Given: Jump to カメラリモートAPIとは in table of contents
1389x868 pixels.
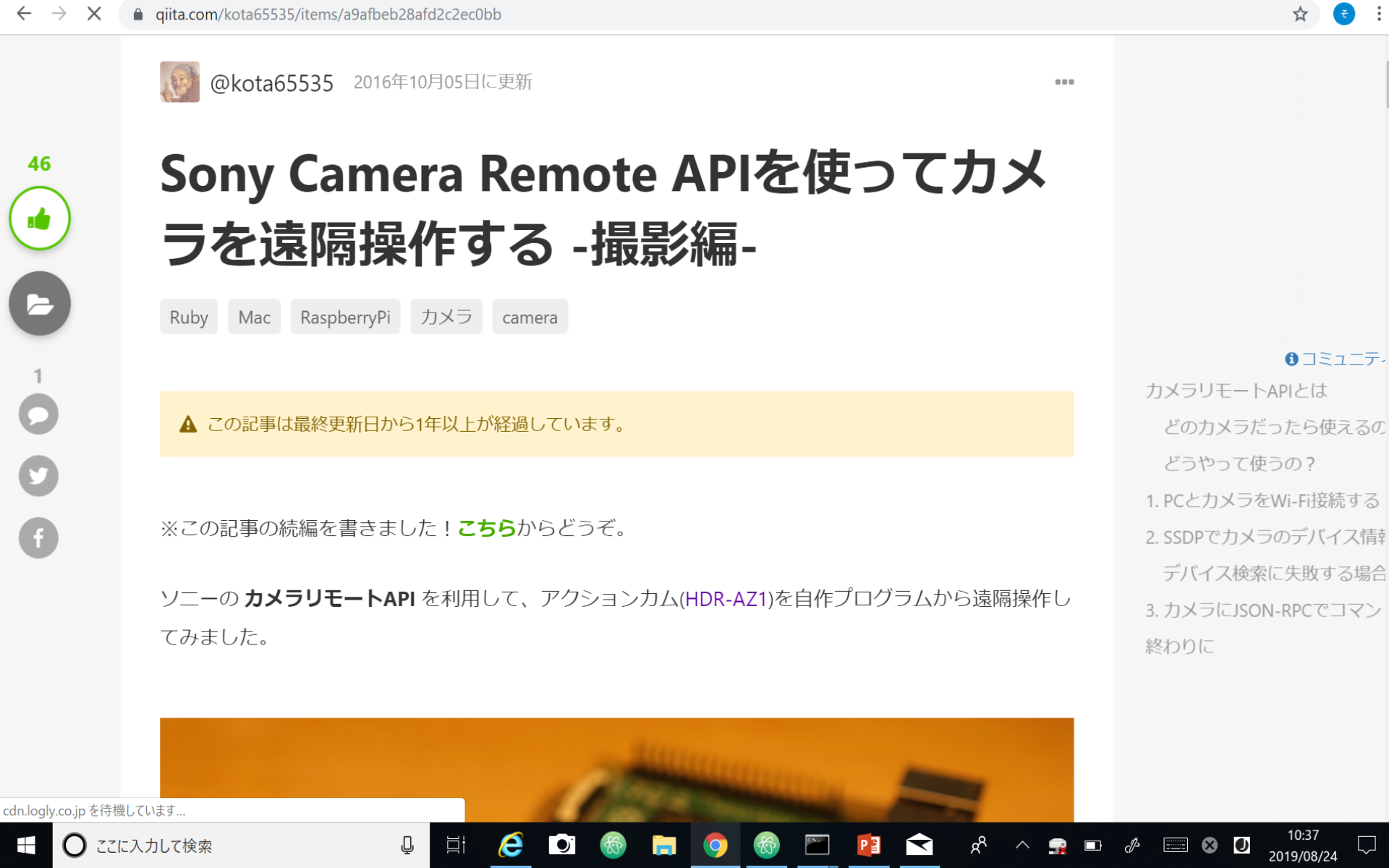Looking at the screenshot, I should click(x=1236, y=391).
